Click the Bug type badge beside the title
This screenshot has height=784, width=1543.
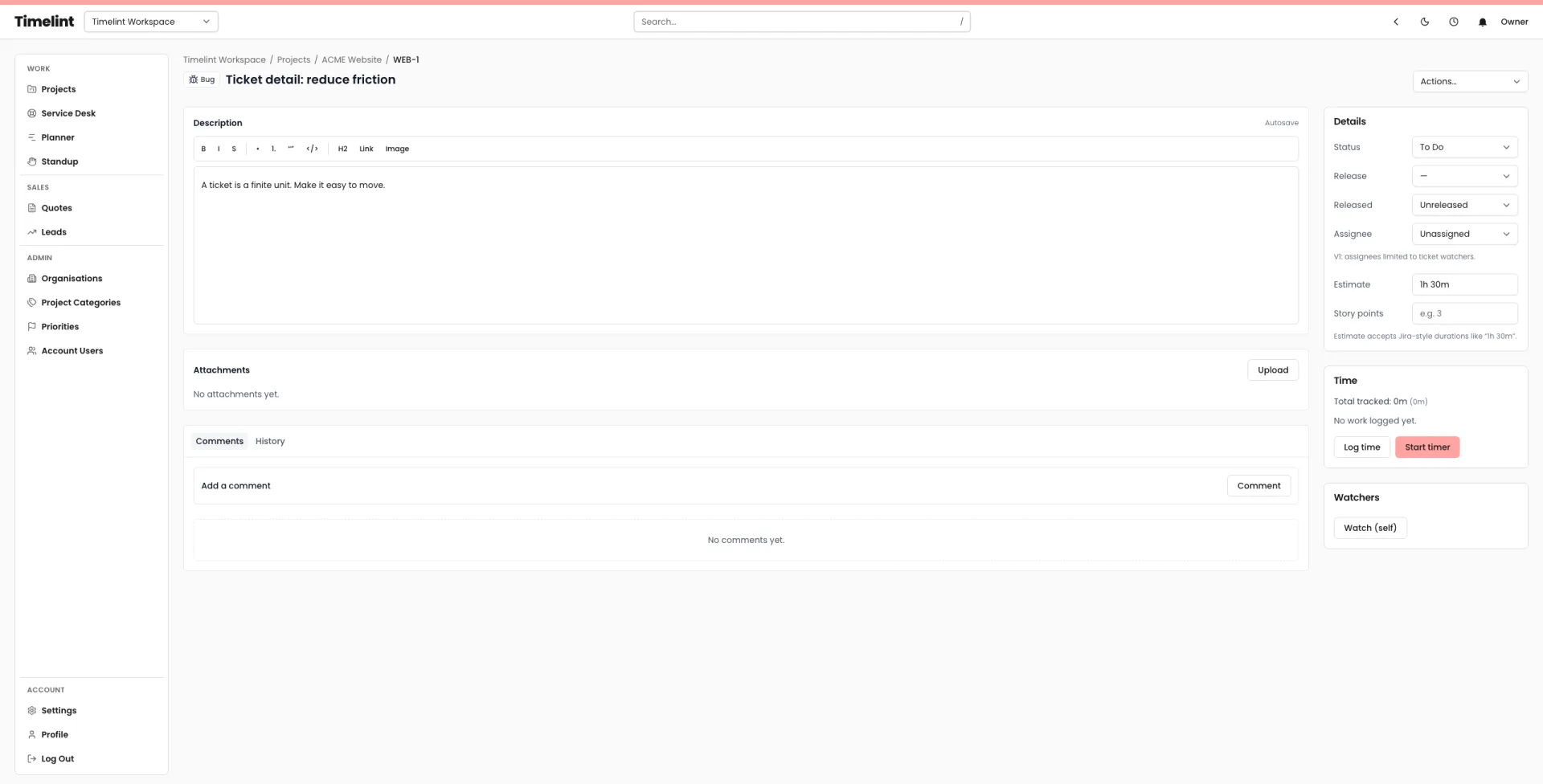click(202, 80)
